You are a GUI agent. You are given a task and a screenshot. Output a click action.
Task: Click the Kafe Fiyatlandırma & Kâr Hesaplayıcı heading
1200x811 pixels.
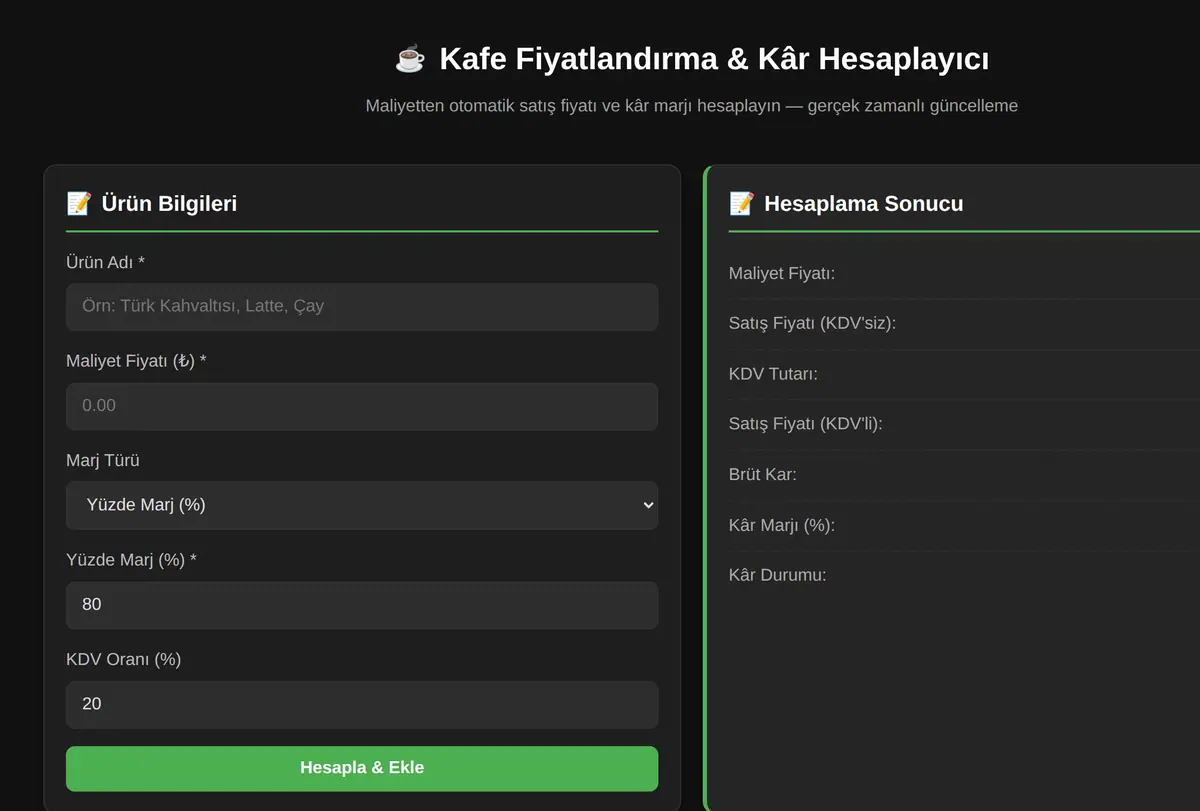[x=714, y=59]
